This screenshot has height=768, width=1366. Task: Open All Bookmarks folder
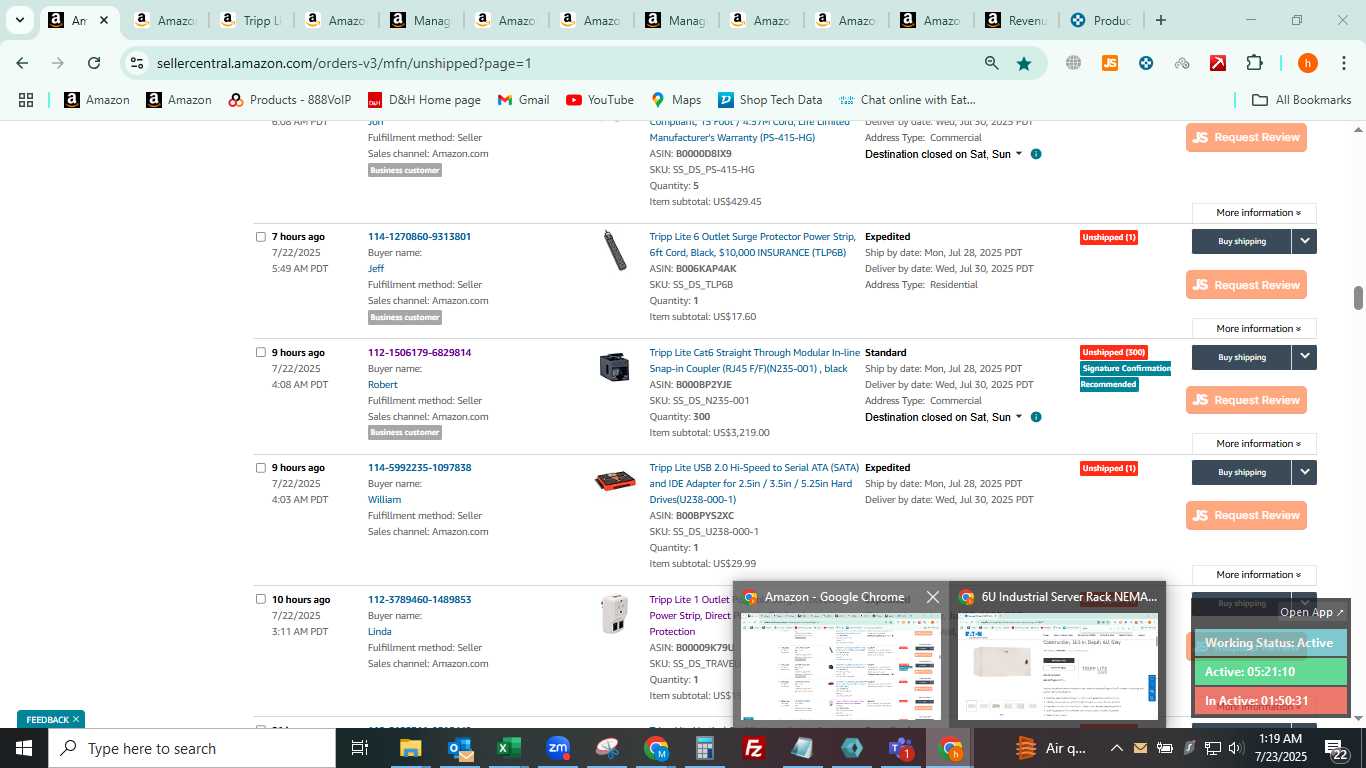coord(1302,100)
